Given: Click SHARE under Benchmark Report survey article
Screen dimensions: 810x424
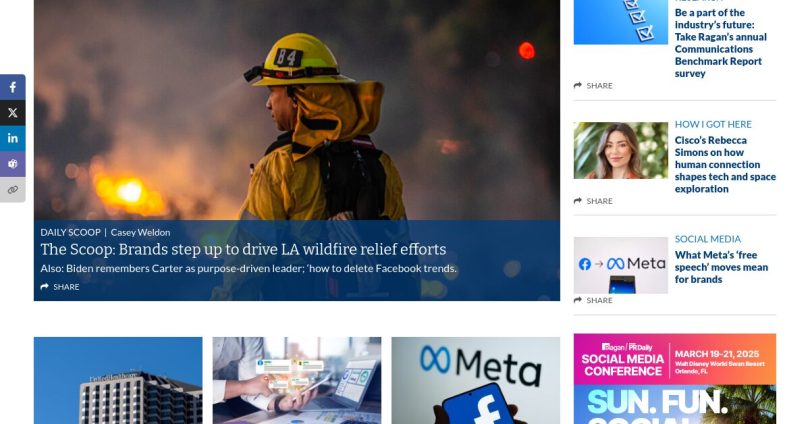Looking at the screenshot, I should [593, 86].
